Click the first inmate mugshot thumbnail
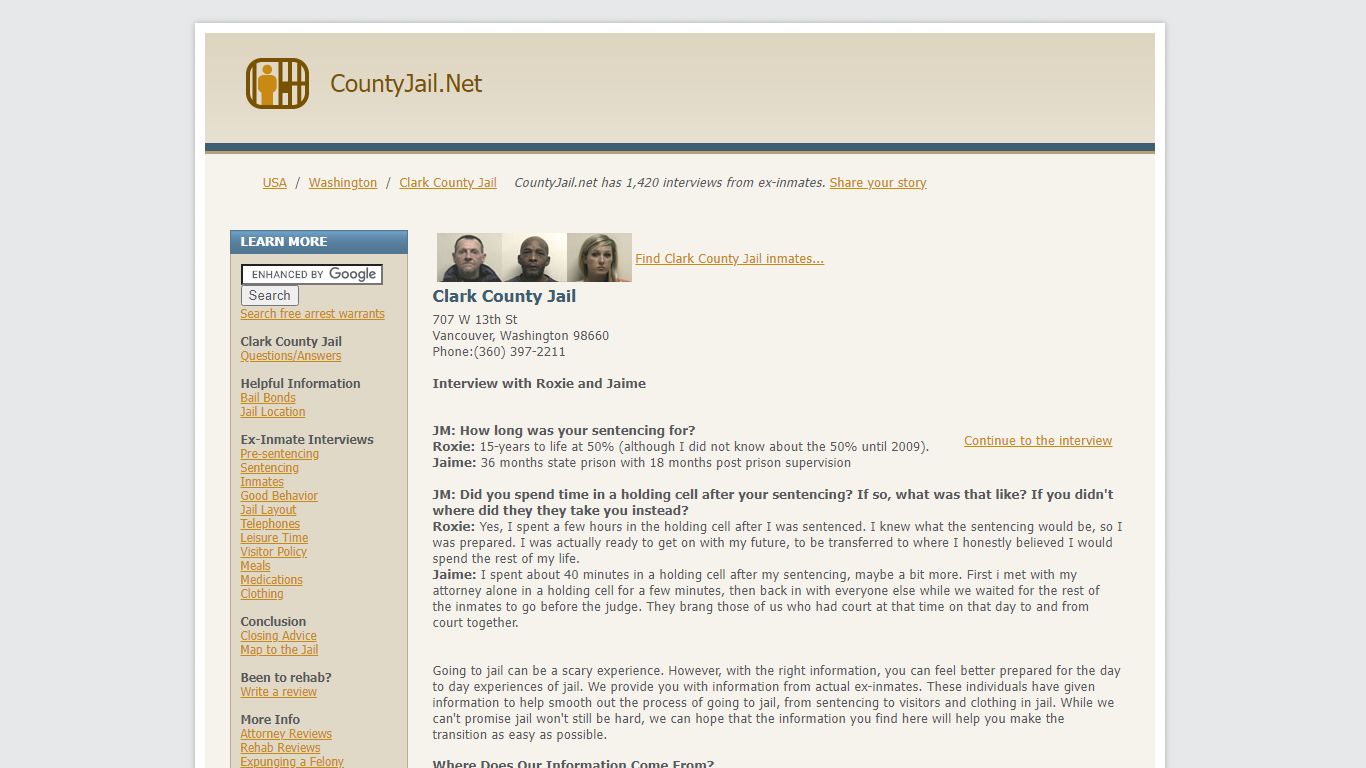Screen dimensions: 1366x768 [469, 258]
